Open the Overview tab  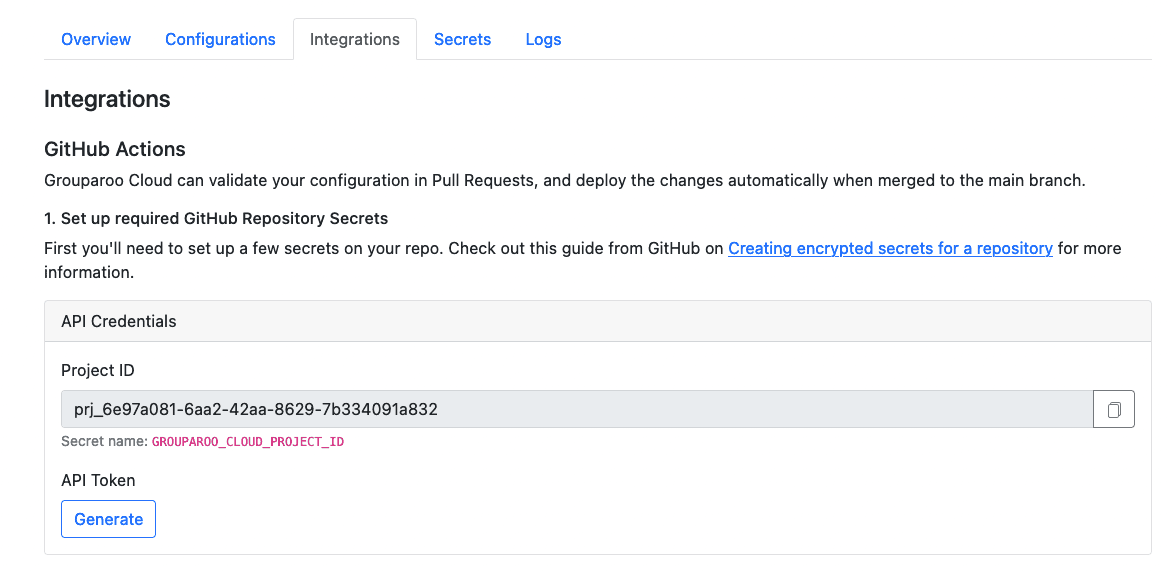point(96,39)
